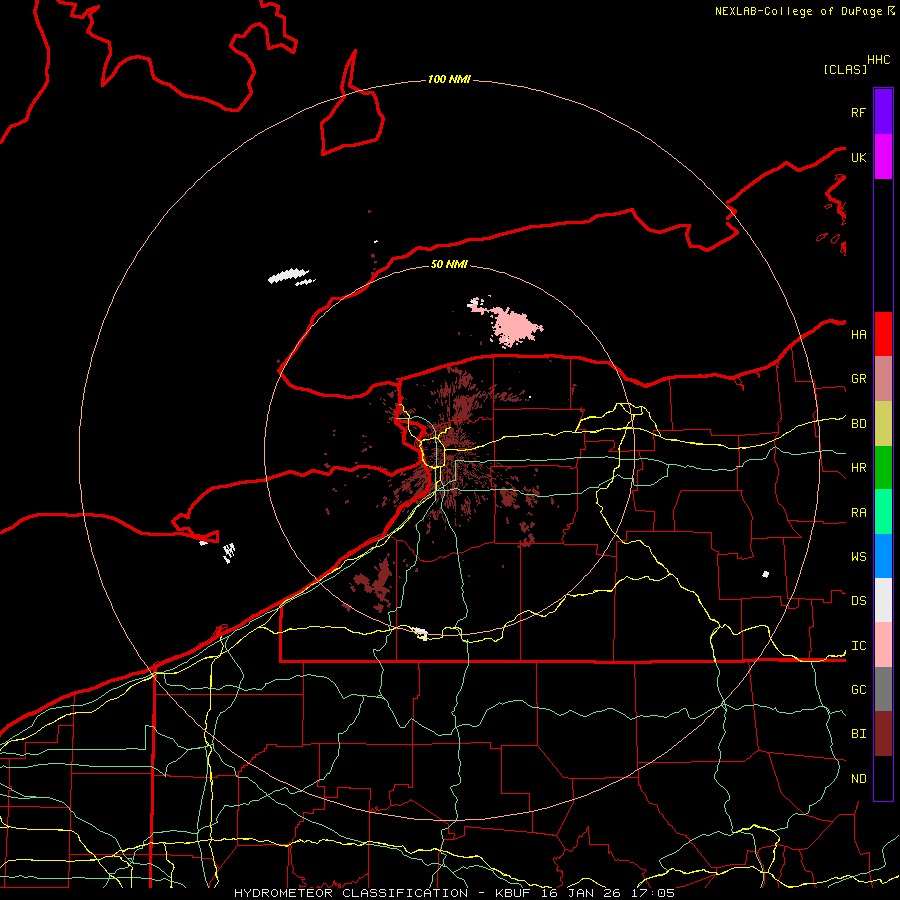Click the RA legend label
Screen dimensions: 900x900
coord(858,512)
